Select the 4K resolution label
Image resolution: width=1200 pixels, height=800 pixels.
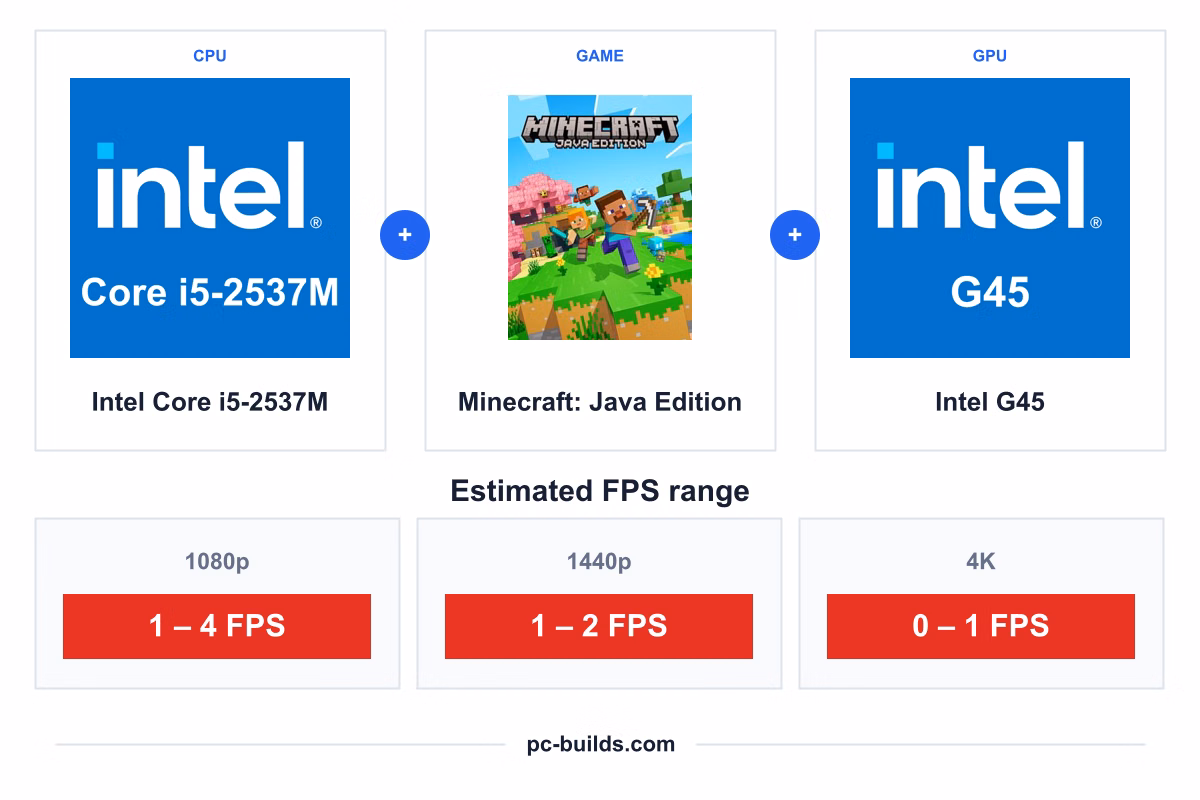click(x=981, y=562)
